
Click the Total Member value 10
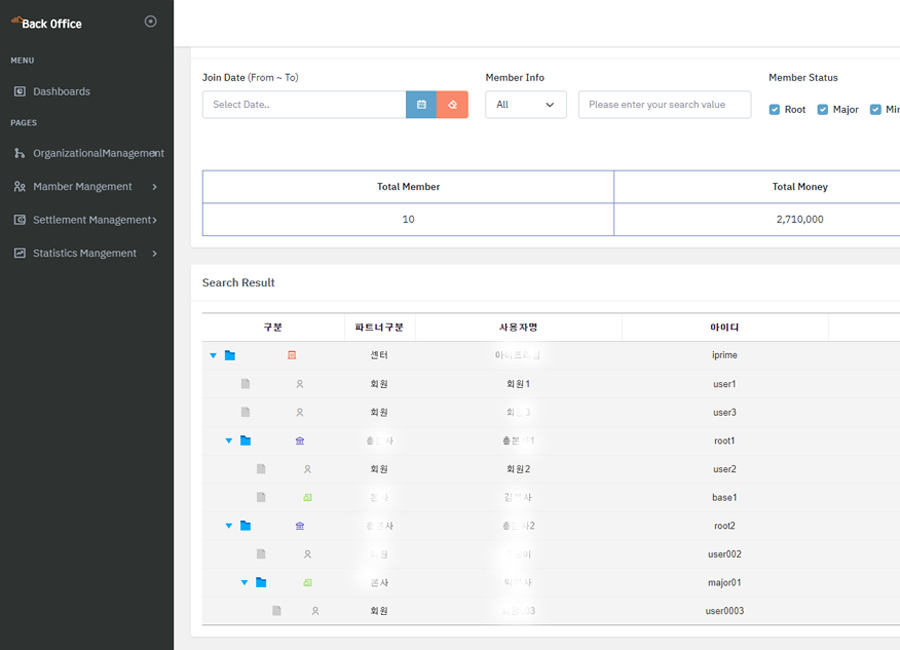(x=408, y=219)
